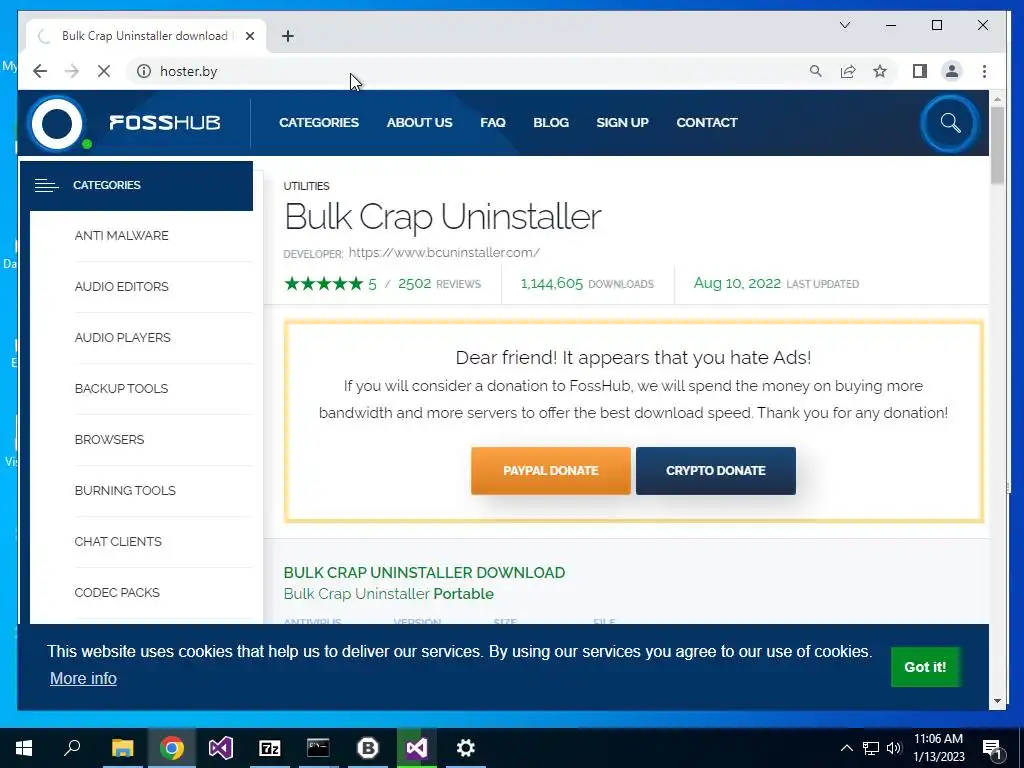Select BACKUP TOOLS category

[x=121, y=389]
